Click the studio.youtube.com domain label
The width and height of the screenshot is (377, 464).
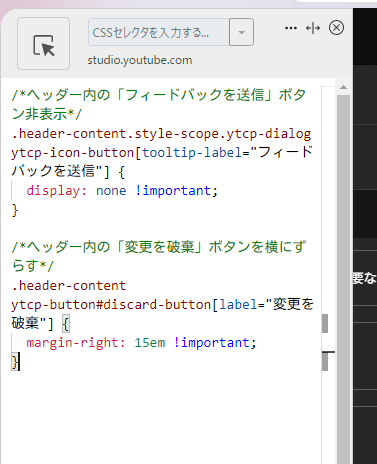pos(140,60)
